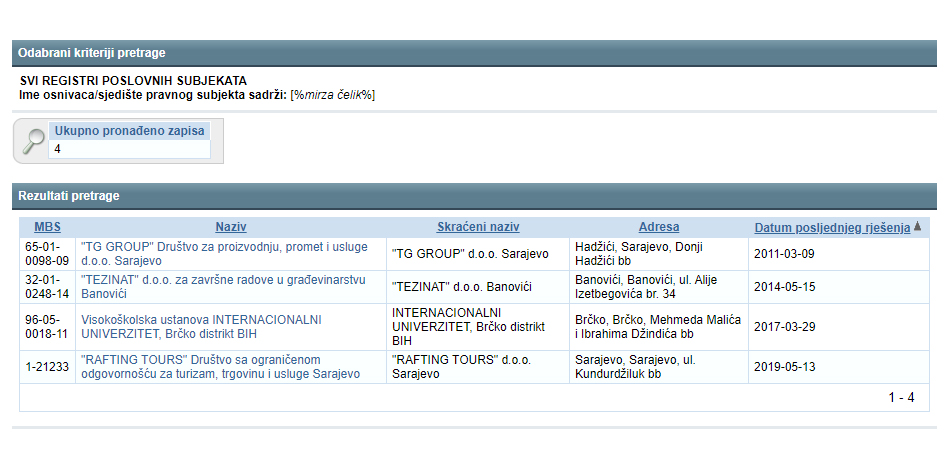This screenshot has width=946, height=467.
Task: Click date cell 2014-05-15
Action: click(839, 287)
